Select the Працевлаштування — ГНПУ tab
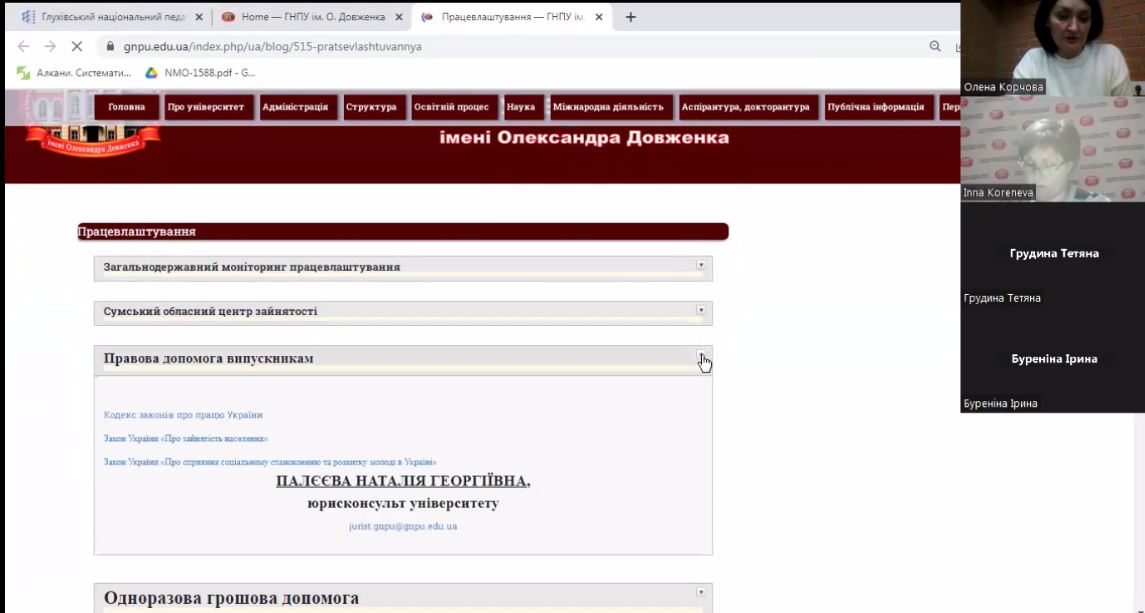This screenshot has height=613, width=1145. point(512,17)
